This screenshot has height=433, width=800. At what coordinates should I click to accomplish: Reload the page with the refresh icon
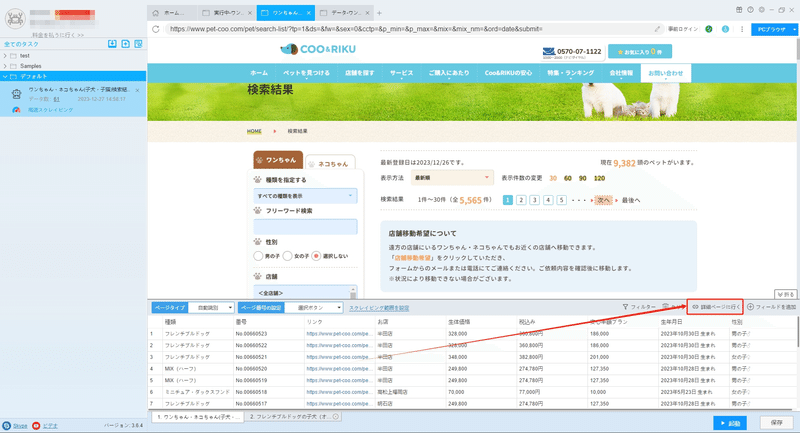pos(156,29)
